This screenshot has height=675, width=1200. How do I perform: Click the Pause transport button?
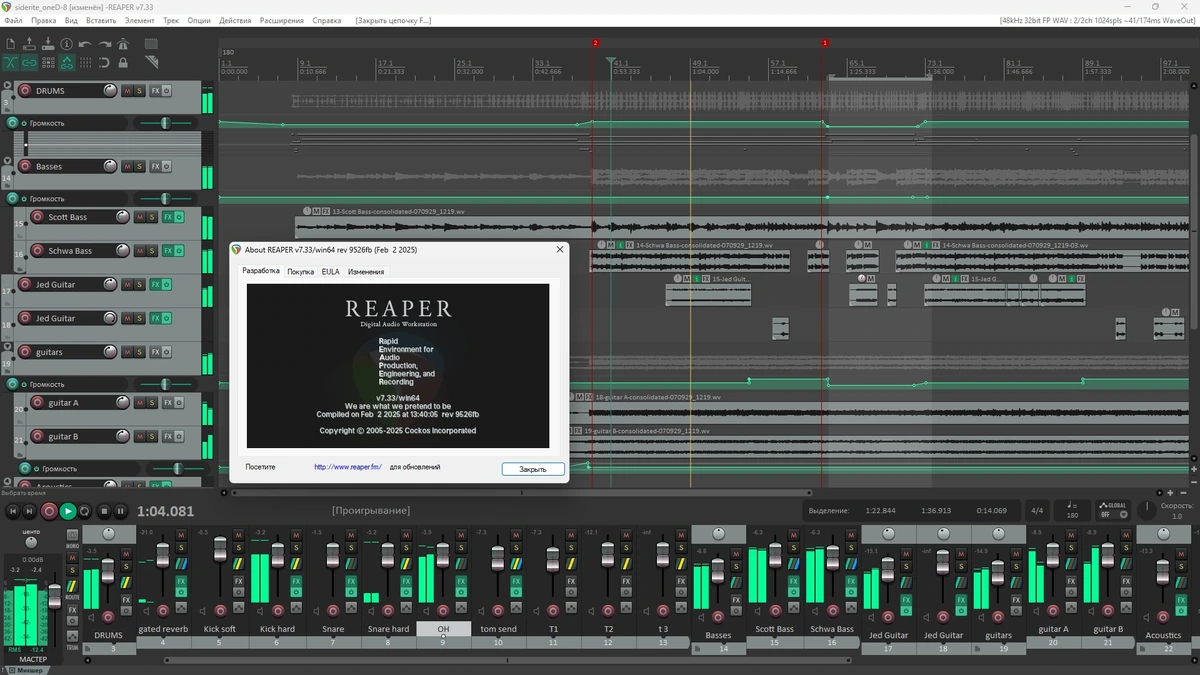pos(121,511)
